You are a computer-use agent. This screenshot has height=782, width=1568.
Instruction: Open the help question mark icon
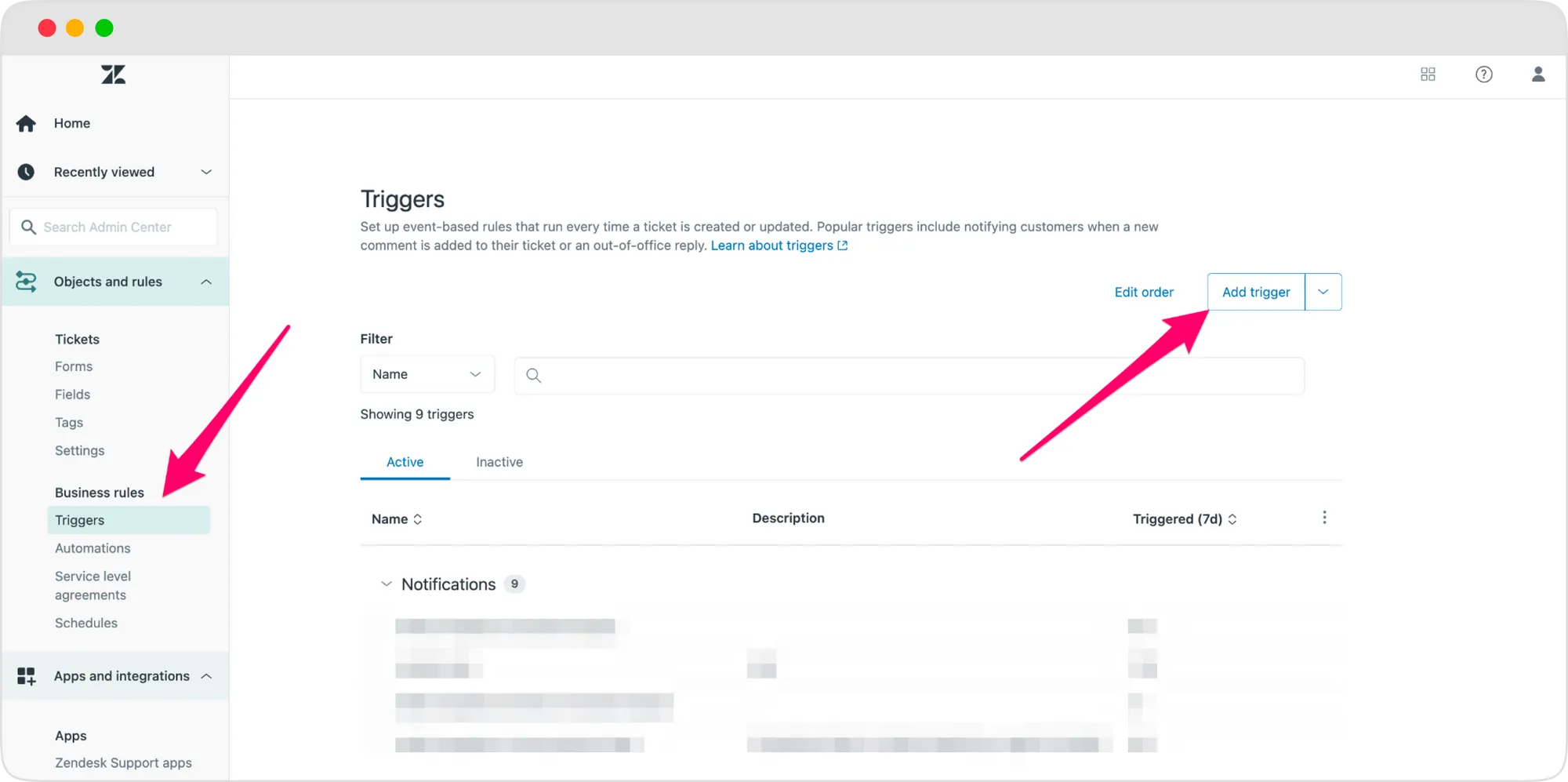pos(1484,75)
